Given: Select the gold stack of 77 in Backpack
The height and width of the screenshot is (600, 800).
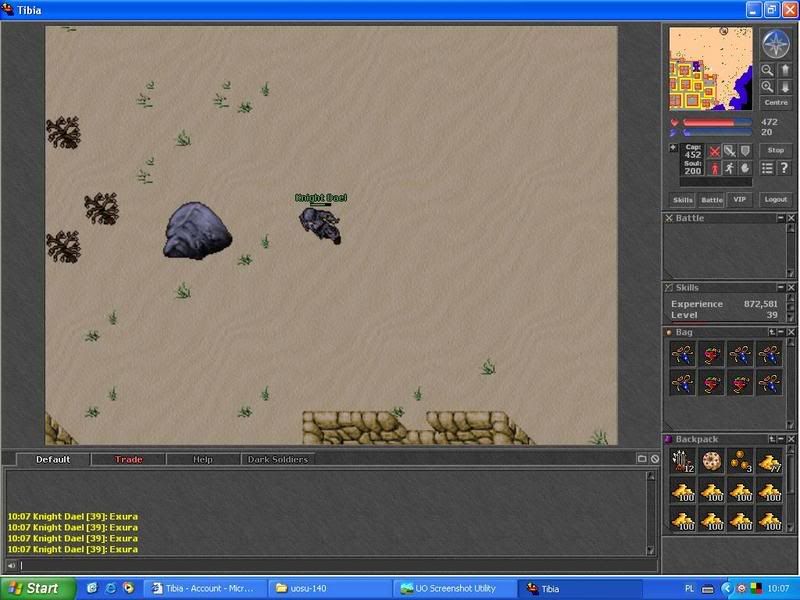Looking at the screenshot, I should [x=769, y=461].
